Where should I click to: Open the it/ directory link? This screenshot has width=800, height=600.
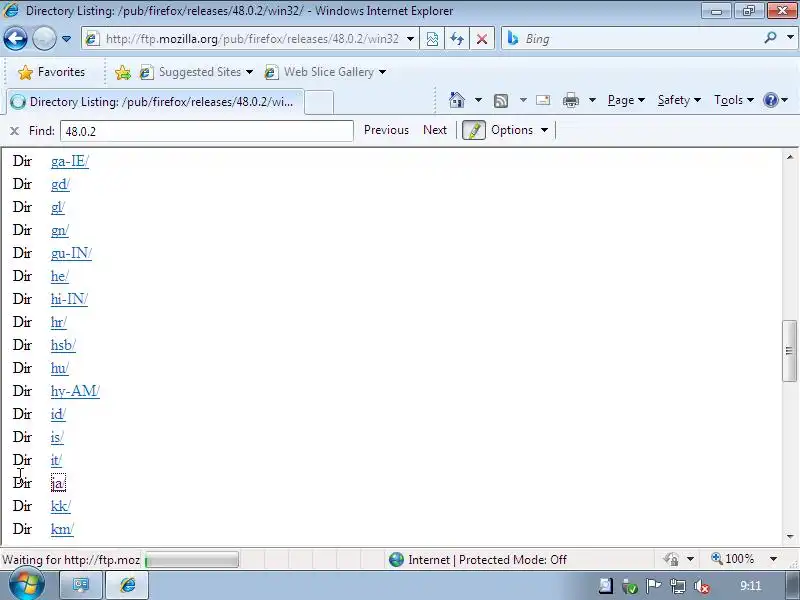click(x=56, y=460)
